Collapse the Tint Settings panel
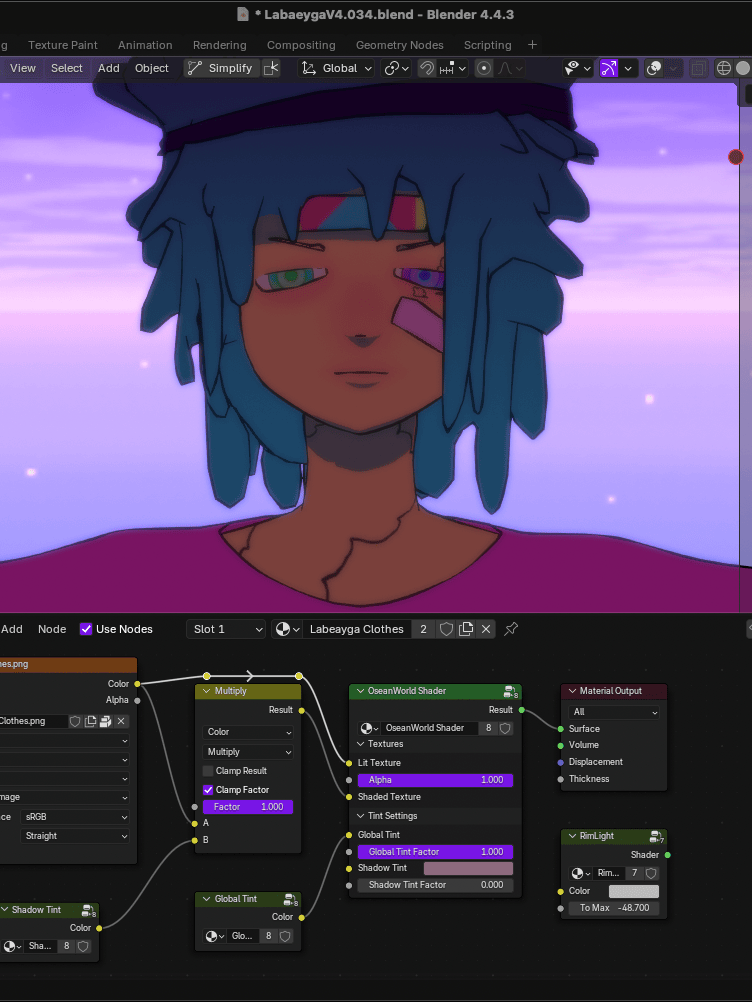 (x=360, y=816)
